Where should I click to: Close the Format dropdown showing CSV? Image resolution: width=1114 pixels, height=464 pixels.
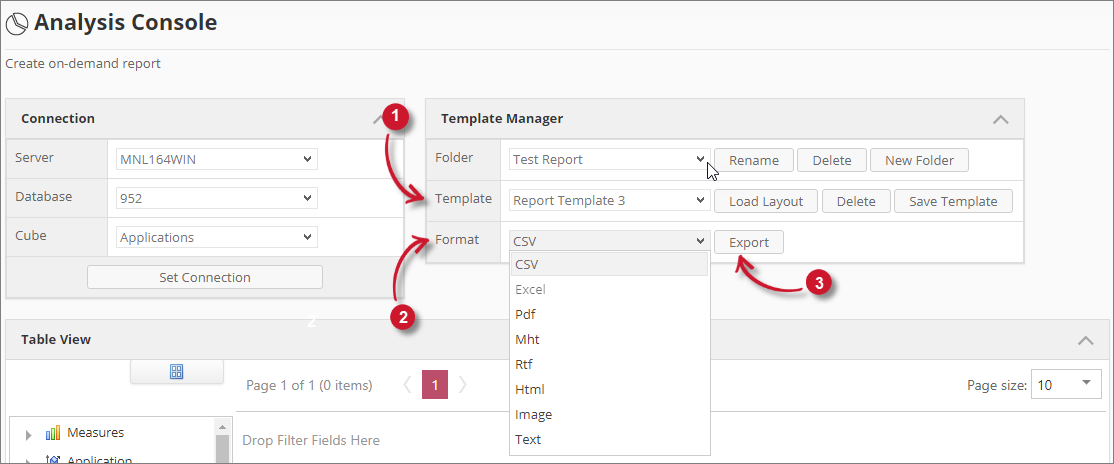(610, 242)
